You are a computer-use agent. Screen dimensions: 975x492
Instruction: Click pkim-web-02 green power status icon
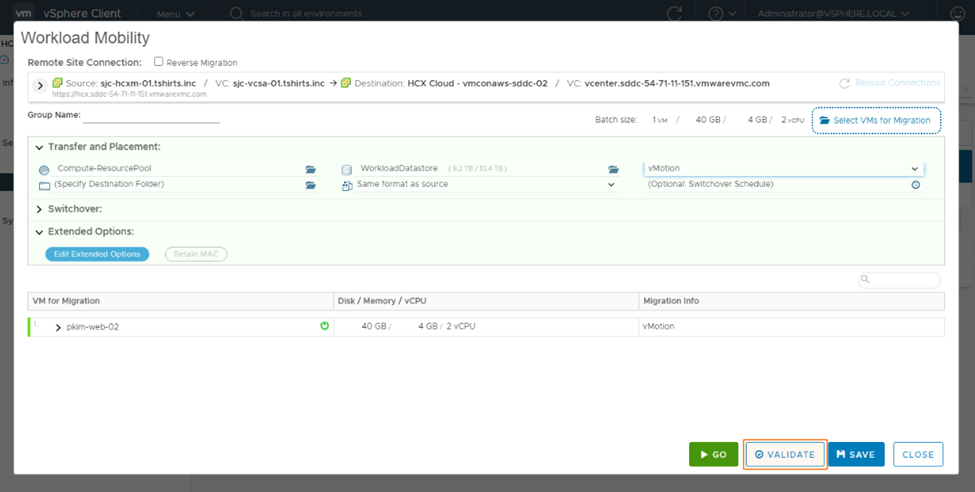tap(324, 326)
